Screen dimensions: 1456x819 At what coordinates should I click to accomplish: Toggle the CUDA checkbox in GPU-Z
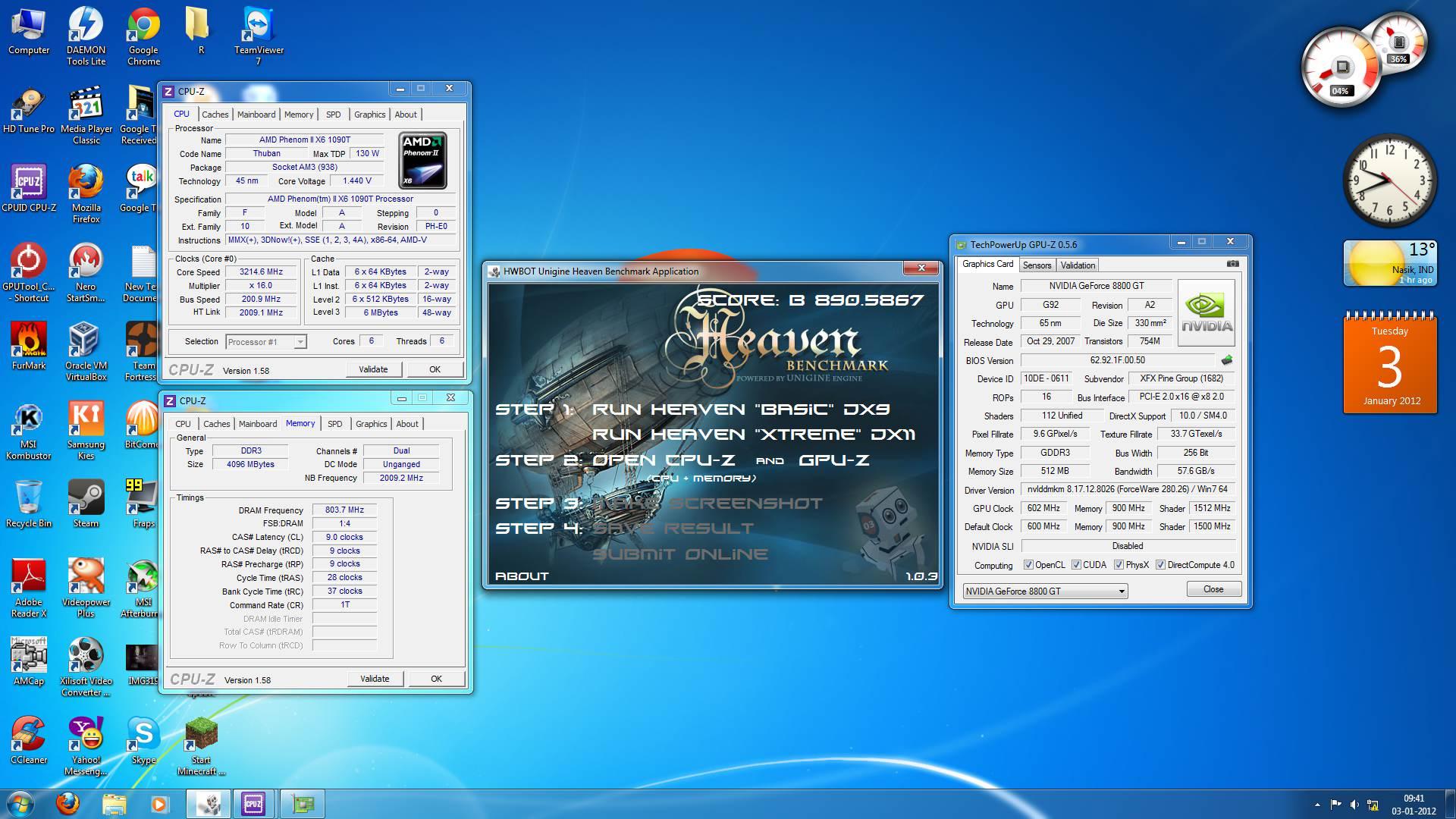tap(1076, 565)
